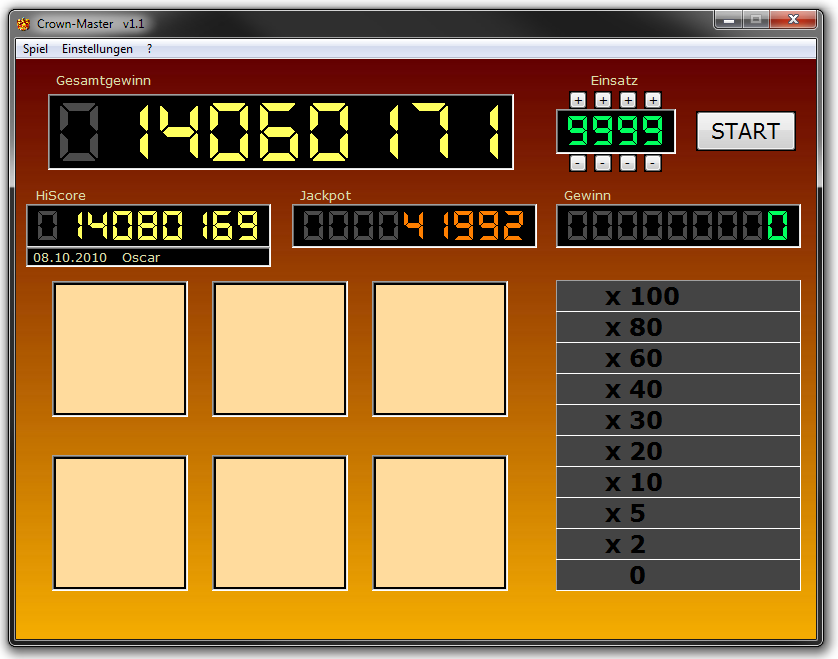Decrease the last Einsatz digit with minus

pyautogui.click(x=653, y=163)
